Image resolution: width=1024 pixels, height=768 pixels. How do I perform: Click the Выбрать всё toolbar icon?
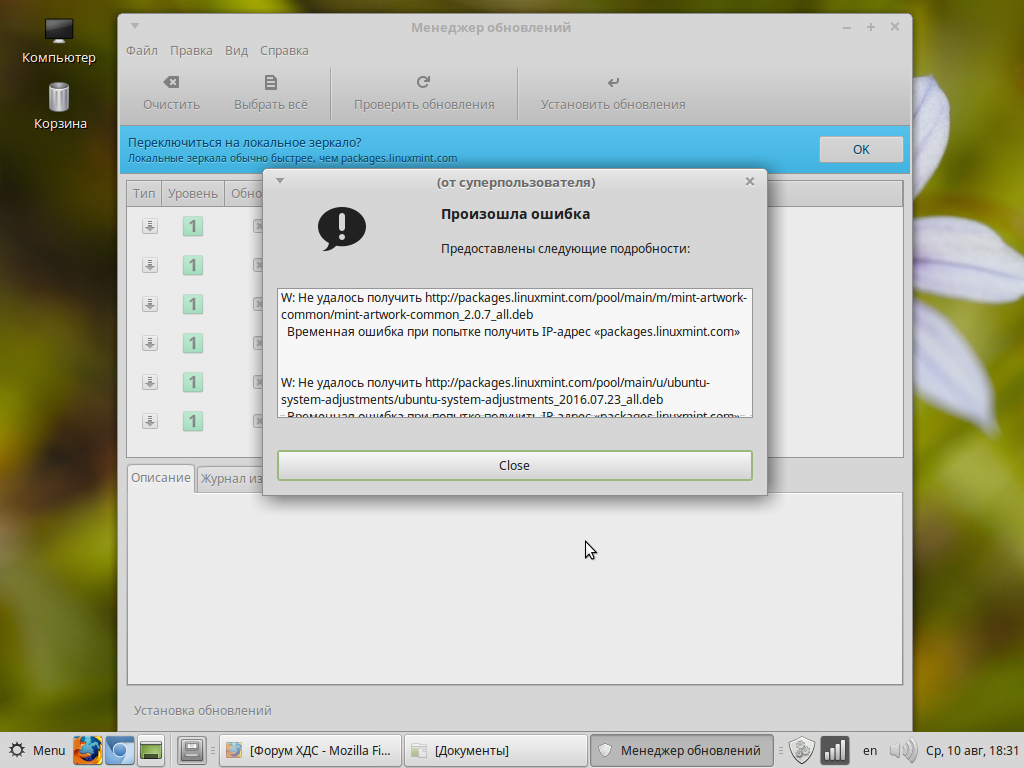270,83
